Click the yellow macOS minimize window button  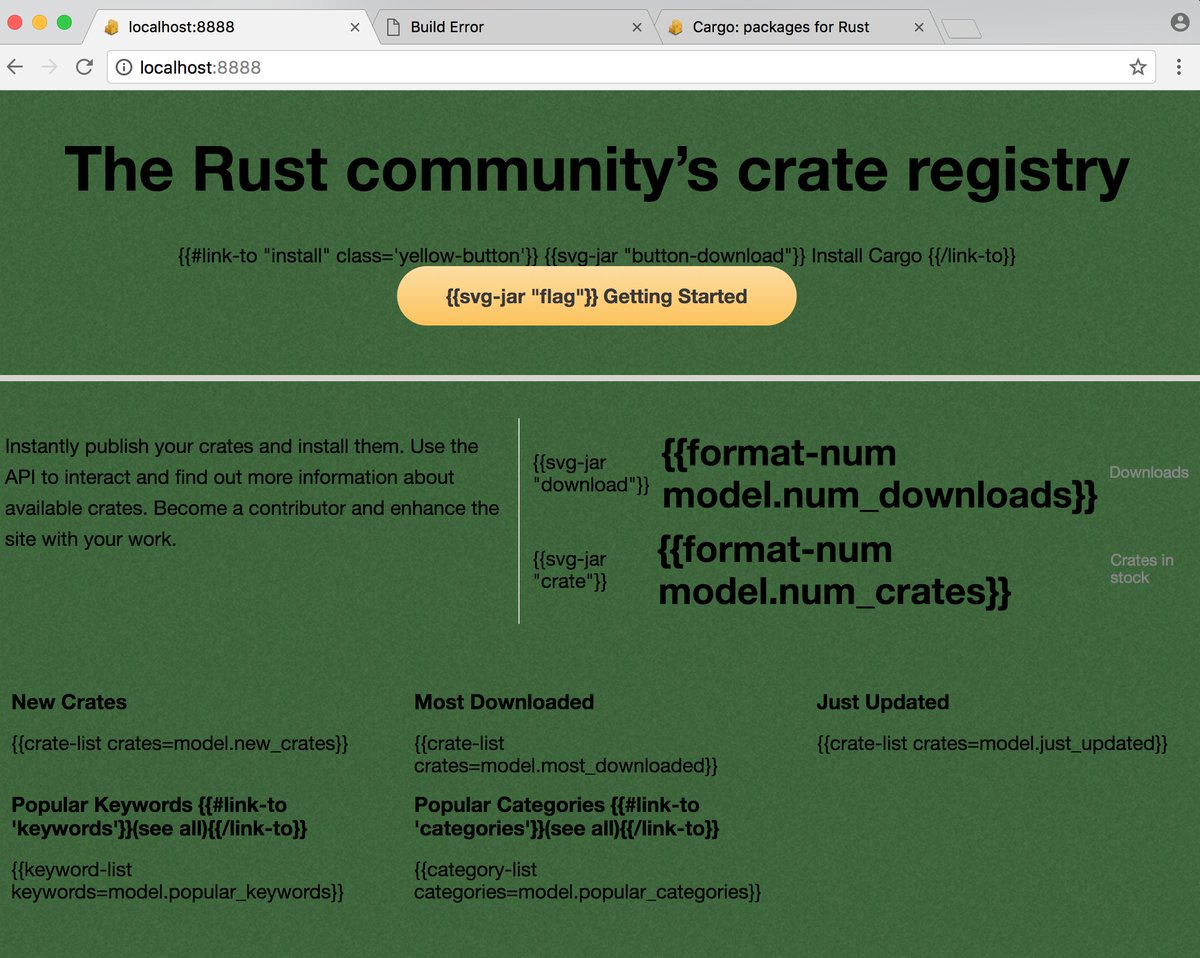(x=40, y=22)
